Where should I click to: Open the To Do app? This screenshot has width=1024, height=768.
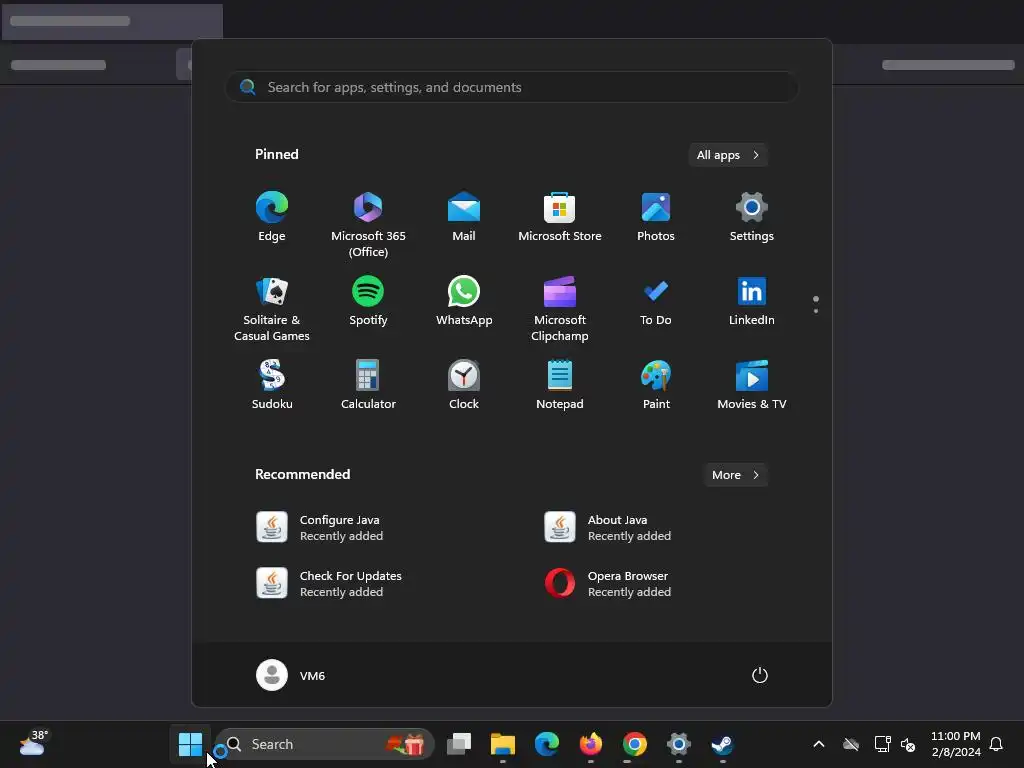tap(656, 302)
